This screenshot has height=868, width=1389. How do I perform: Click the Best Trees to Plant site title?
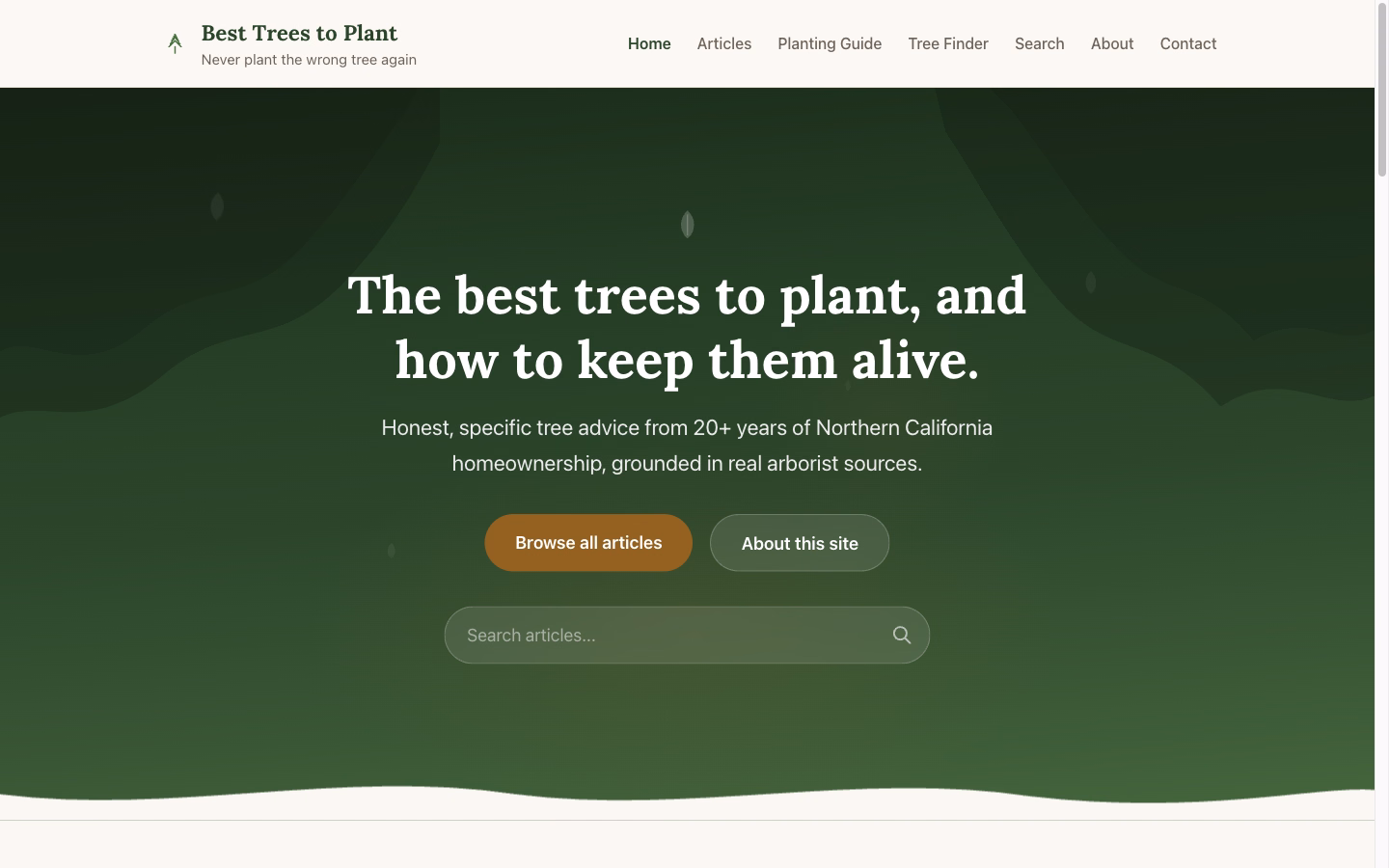[x=299, y=33]
